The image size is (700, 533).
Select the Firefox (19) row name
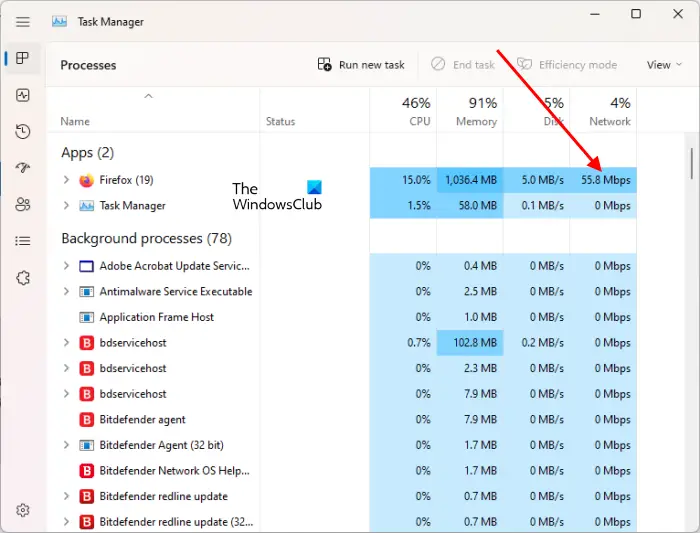126,180
